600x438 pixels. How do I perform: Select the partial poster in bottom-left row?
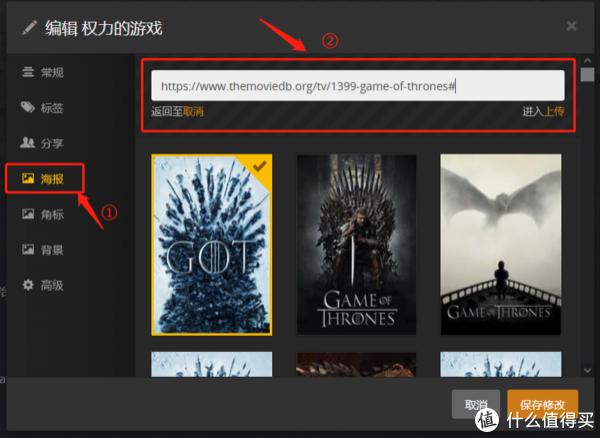(x=211, y=363)
